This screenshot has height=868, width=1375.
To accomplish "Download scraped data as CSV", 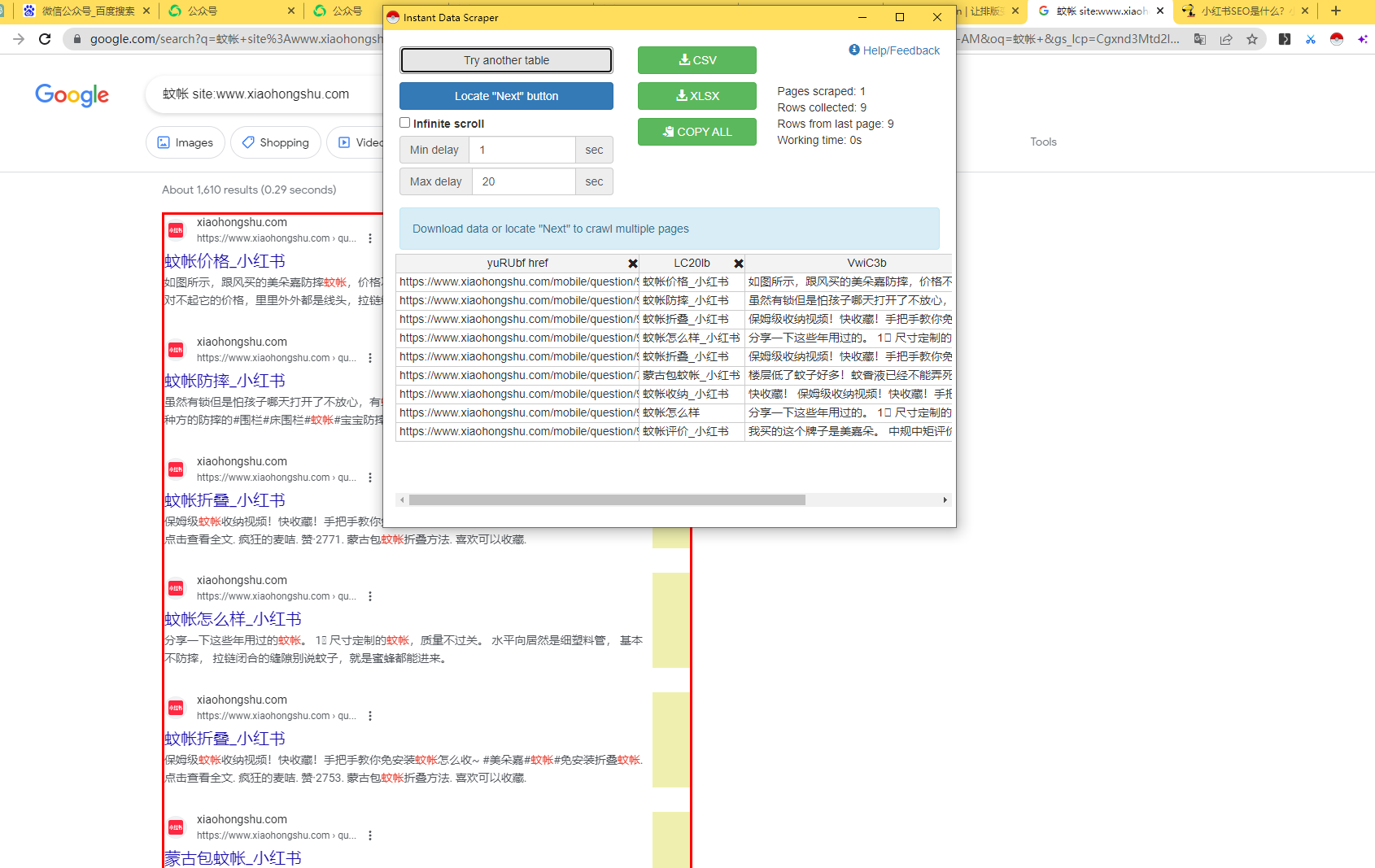I will 697,60.
